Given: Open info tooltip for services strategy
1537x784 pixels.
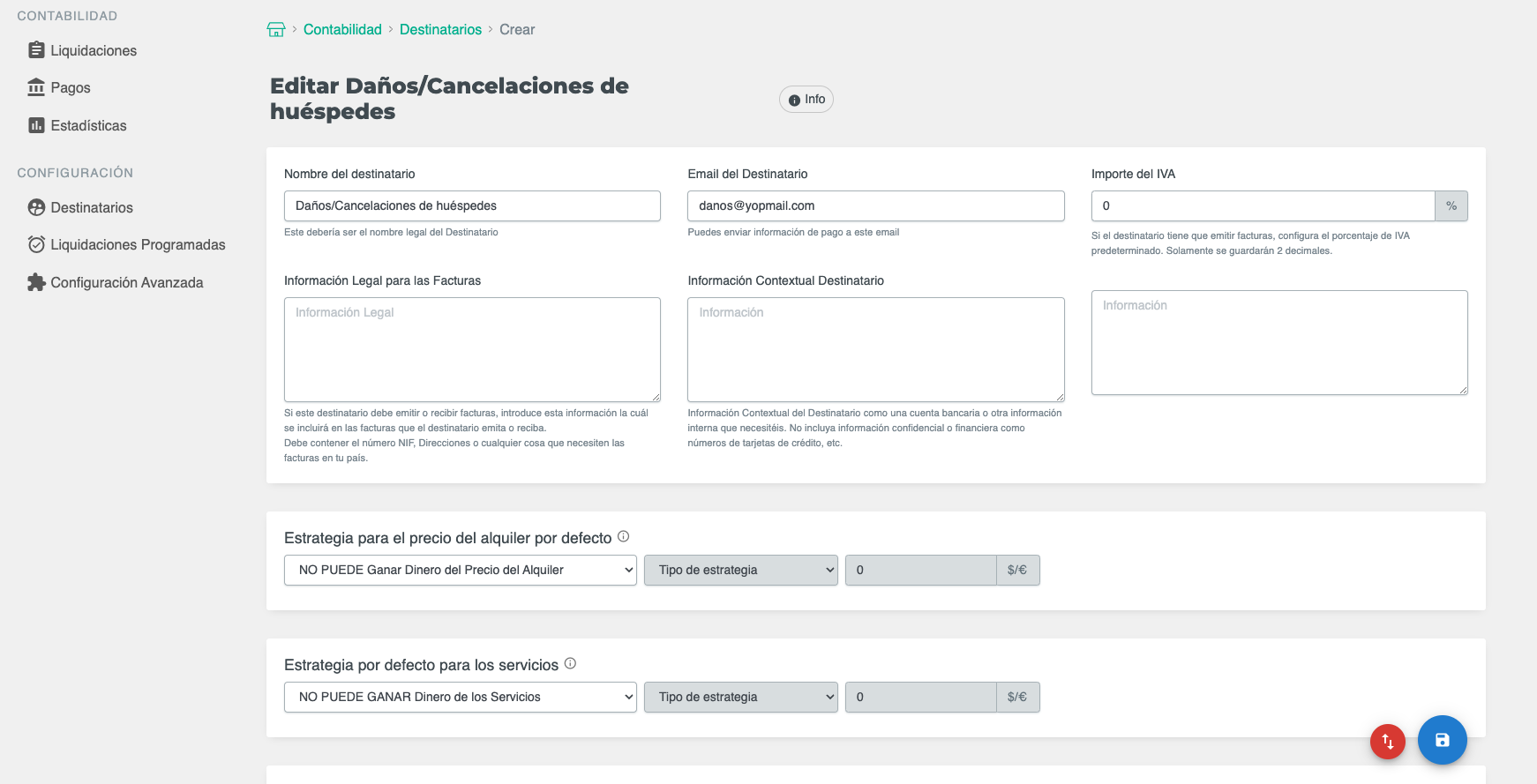Looking at the screenshot, I should [x=570, y=663].
